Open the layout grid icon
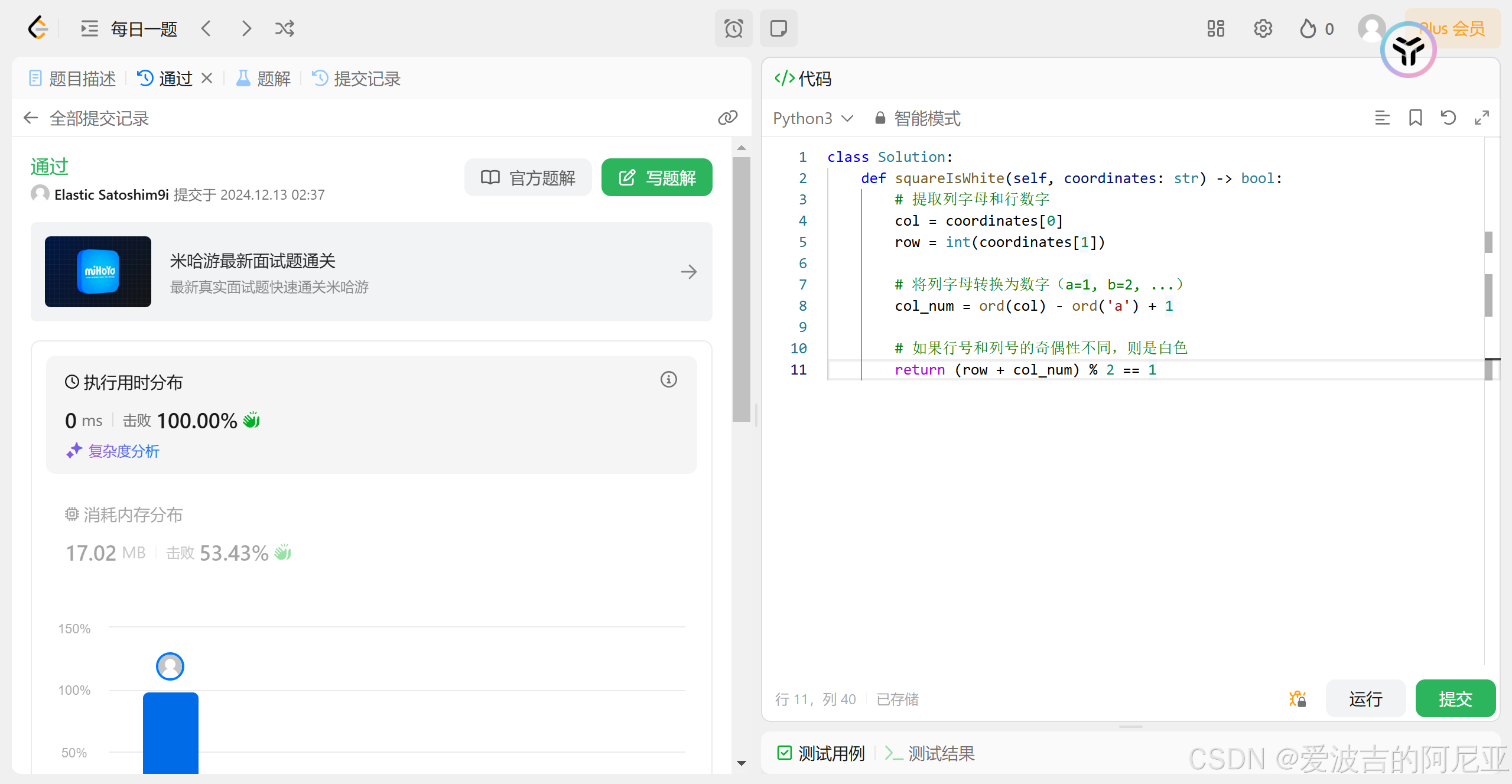The image size is (1512, 784). 1215,28
